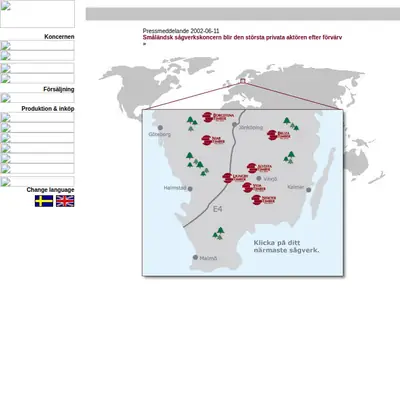Screen dimensions: 400x400
Task: Open first menu item under Koncernen
Action: 37,45
